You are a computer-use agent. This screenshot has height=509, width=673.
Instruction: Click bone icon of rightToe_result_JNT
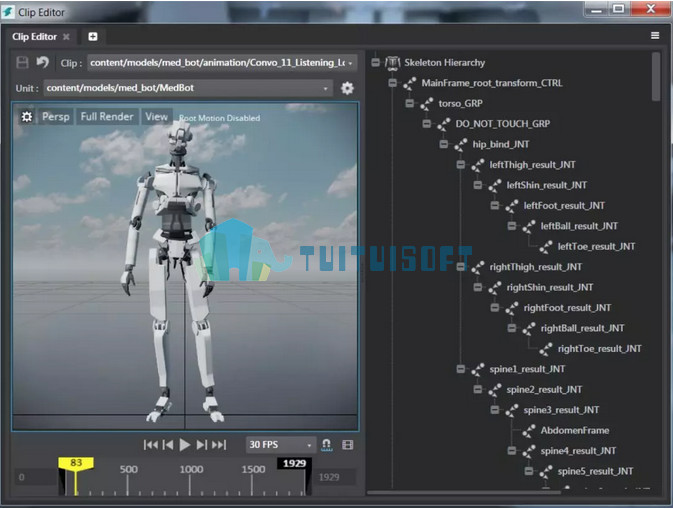click(x=546, y=349)
